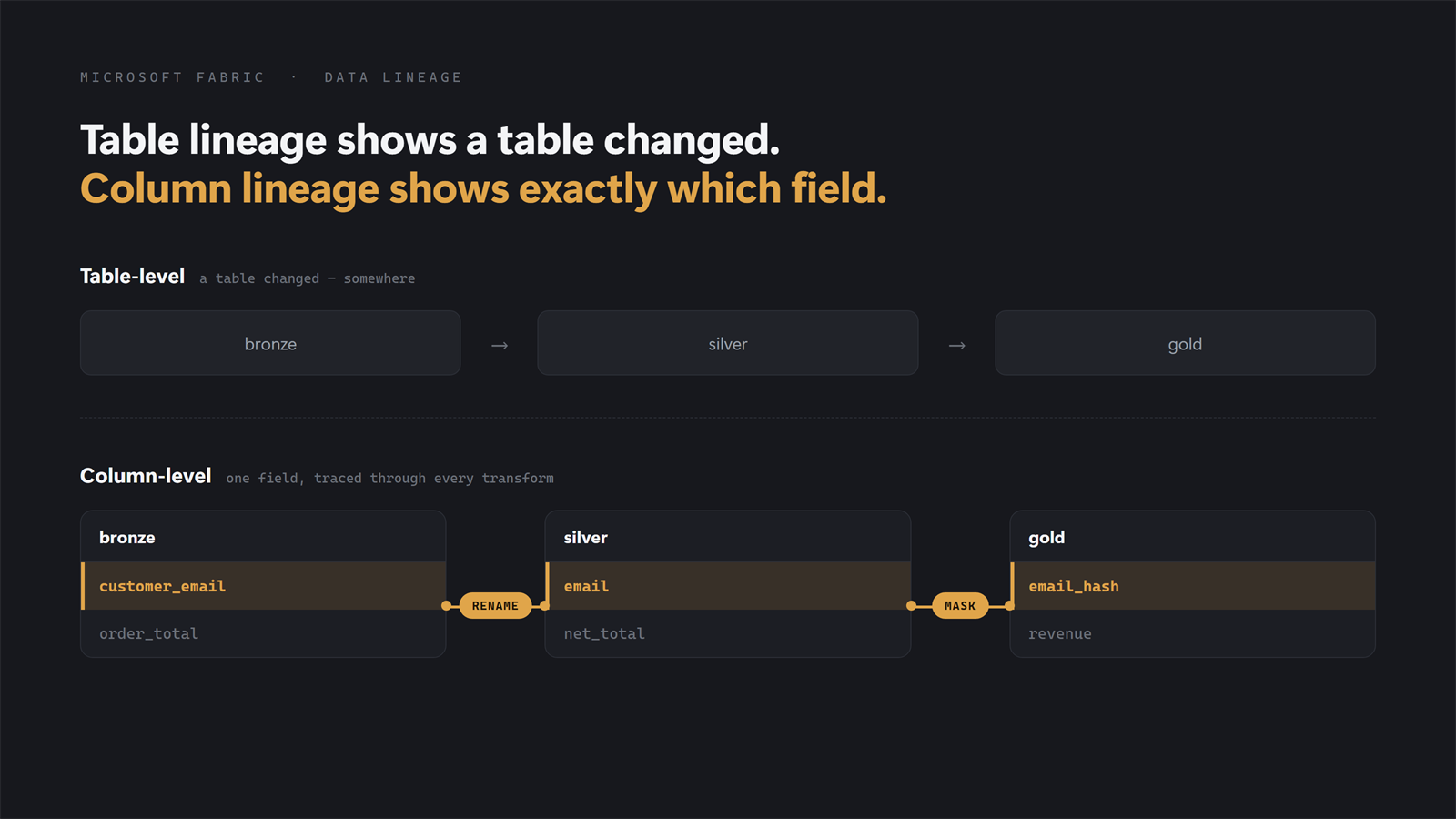Select the MASK transform badge
Viewport: 1456px width, 819px height.
click(x=960, y=605)
